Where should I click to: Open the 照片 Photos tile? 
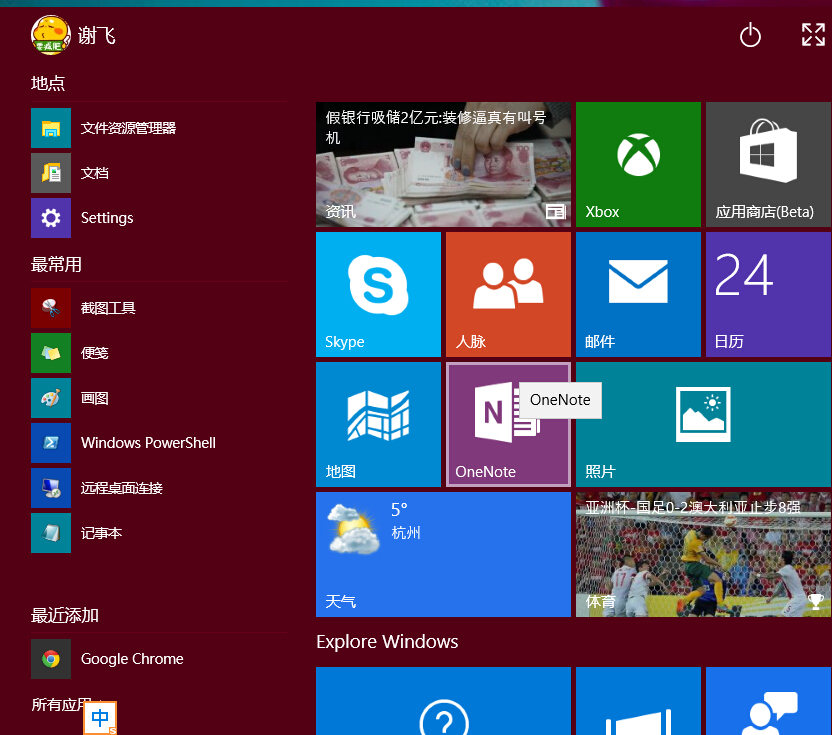click(704, 425)
